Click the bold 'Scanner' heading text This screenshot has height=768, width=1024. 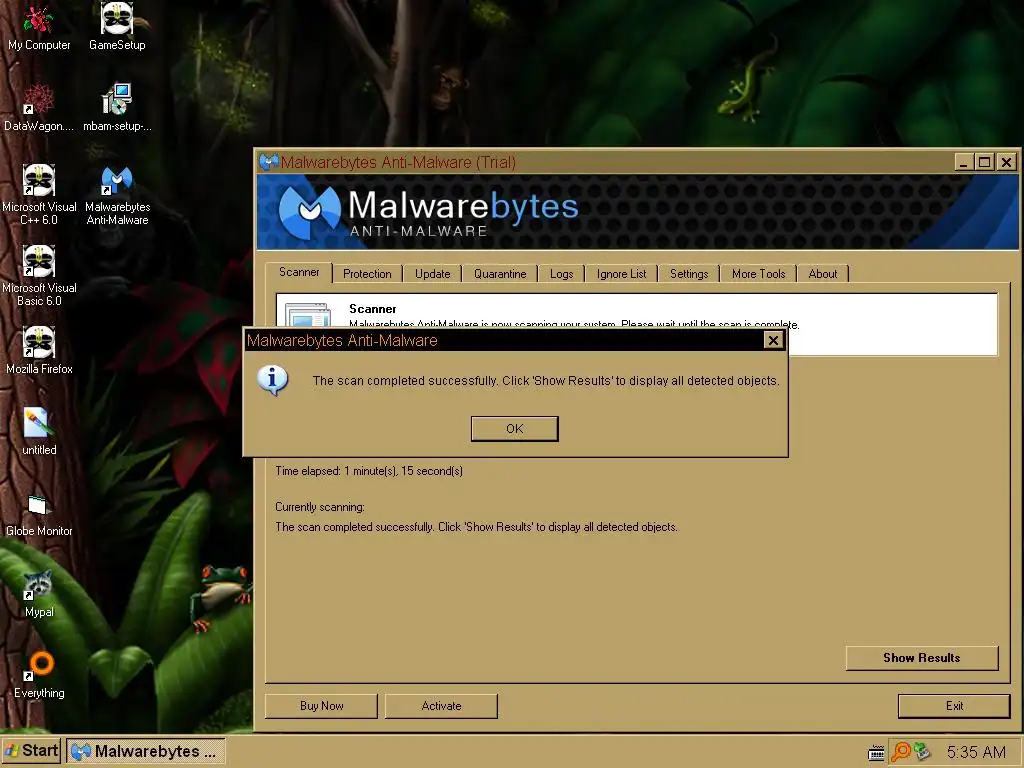(x=372, y=309)
